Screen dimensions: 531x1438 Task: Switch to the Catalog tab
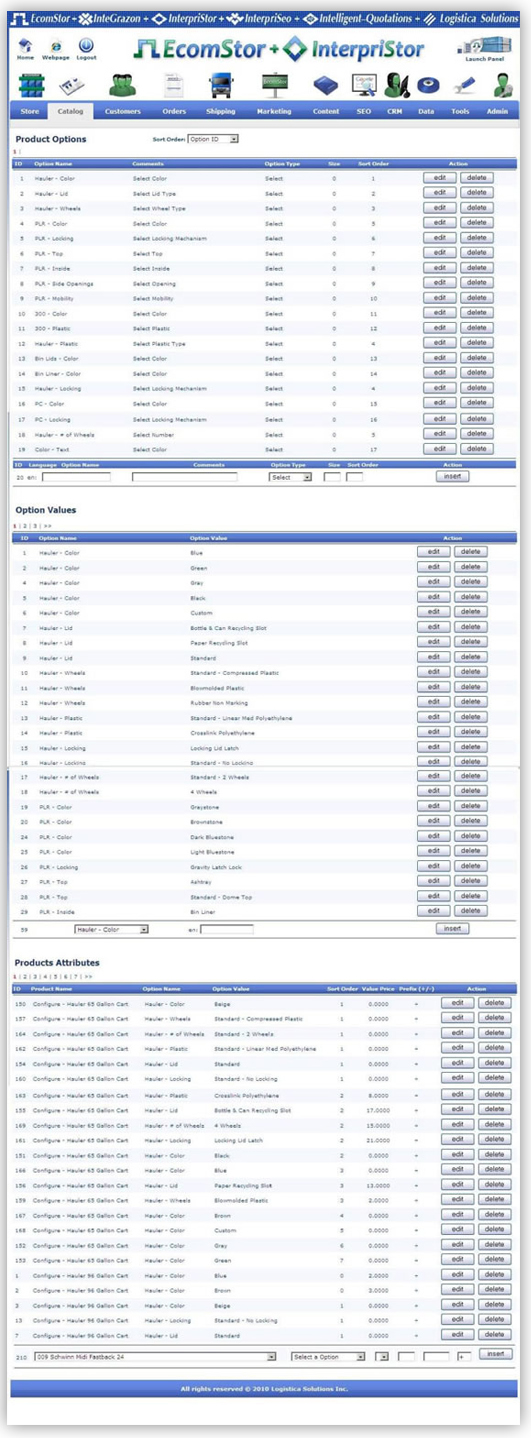tap(70, 111)
